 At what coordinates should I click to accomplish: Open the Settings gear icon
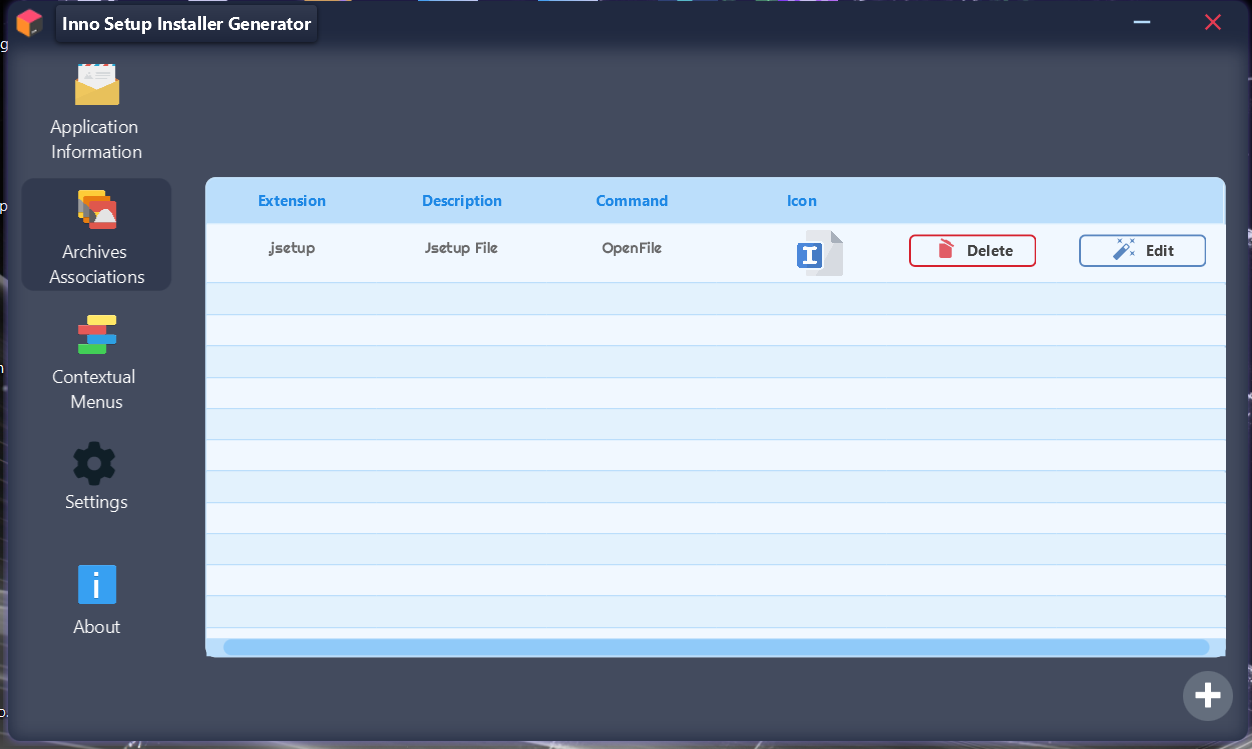point(95,464)
